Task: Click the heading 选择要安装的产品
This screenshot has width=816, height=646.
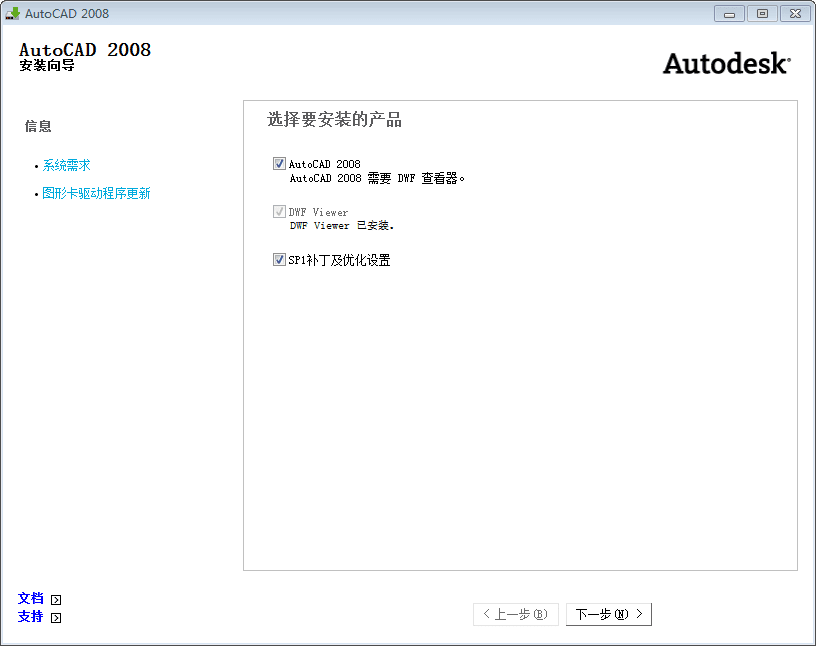Action: [334, 120]
